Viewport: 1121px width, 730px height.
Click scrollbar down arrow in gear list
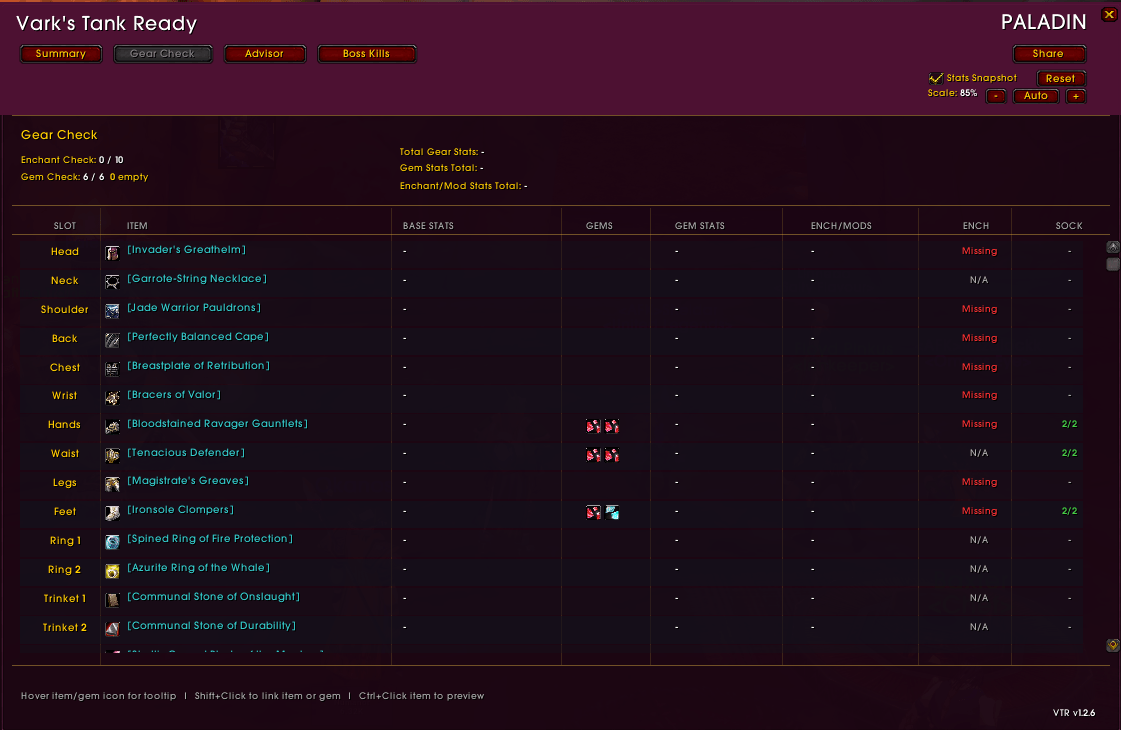pos(1112,645)
